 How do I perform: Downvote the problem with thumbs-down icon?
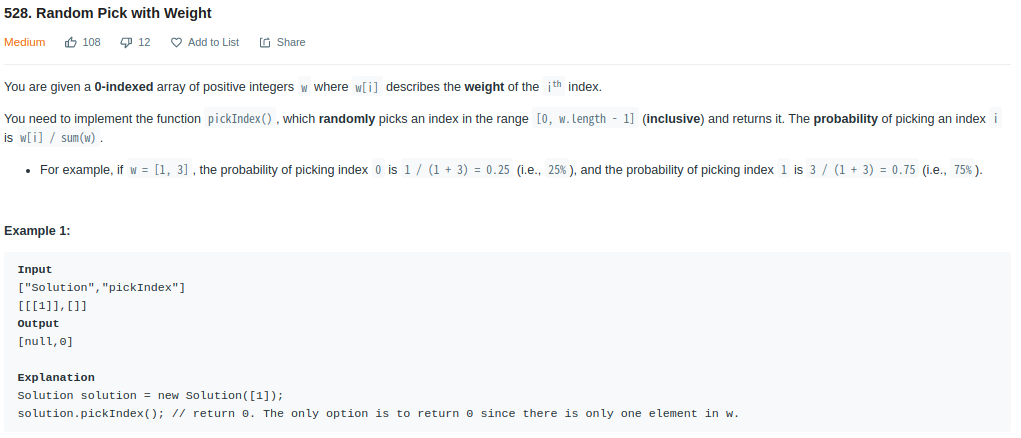(126, 42)
